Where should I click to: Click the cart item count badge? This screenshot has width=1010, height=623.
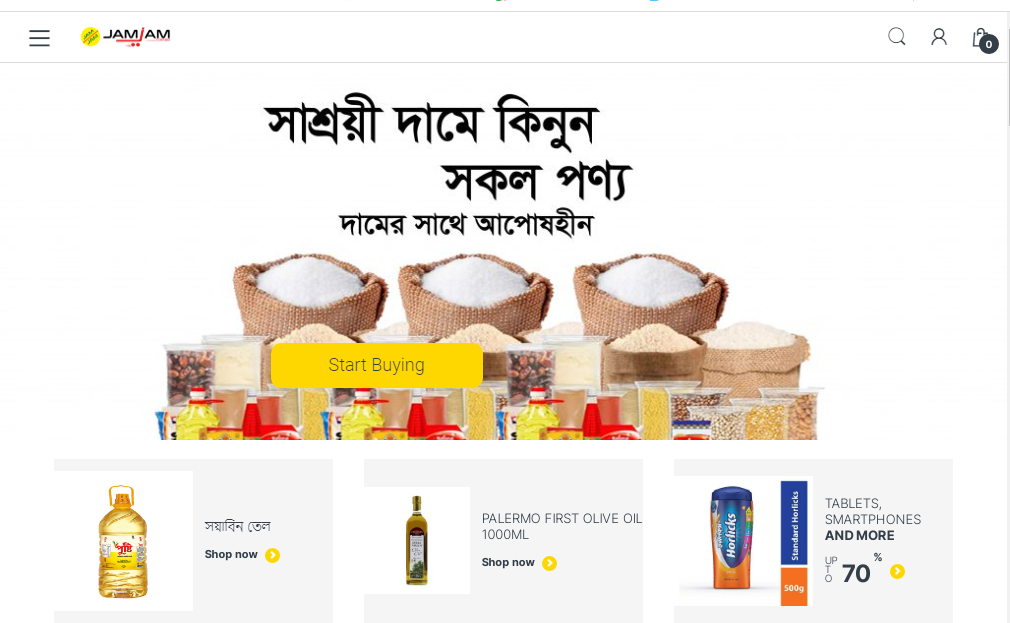[989, 44]
